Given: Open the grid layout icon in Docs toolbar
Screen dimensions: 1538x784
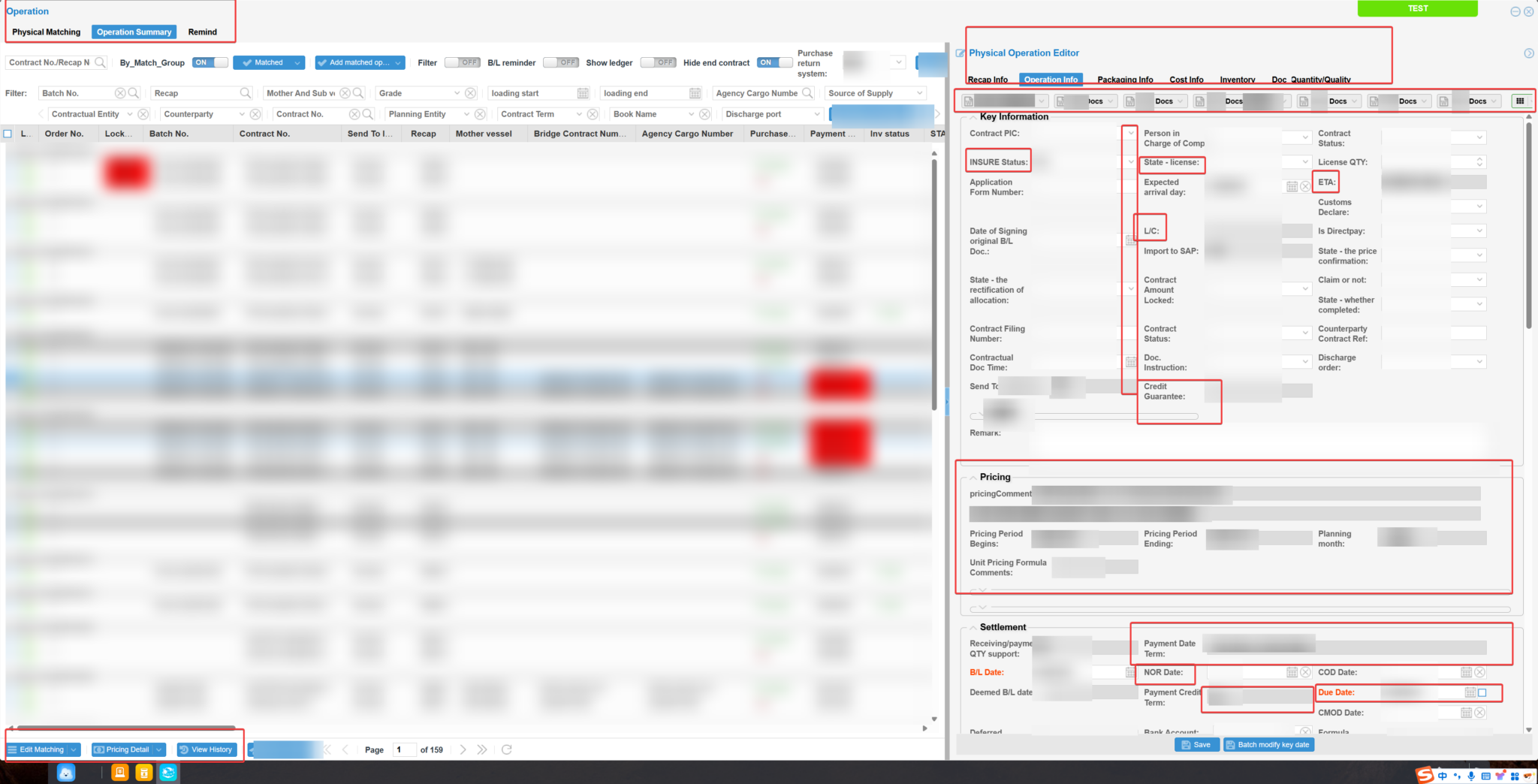Looking at the screenshot, I should pos(1520,101).
